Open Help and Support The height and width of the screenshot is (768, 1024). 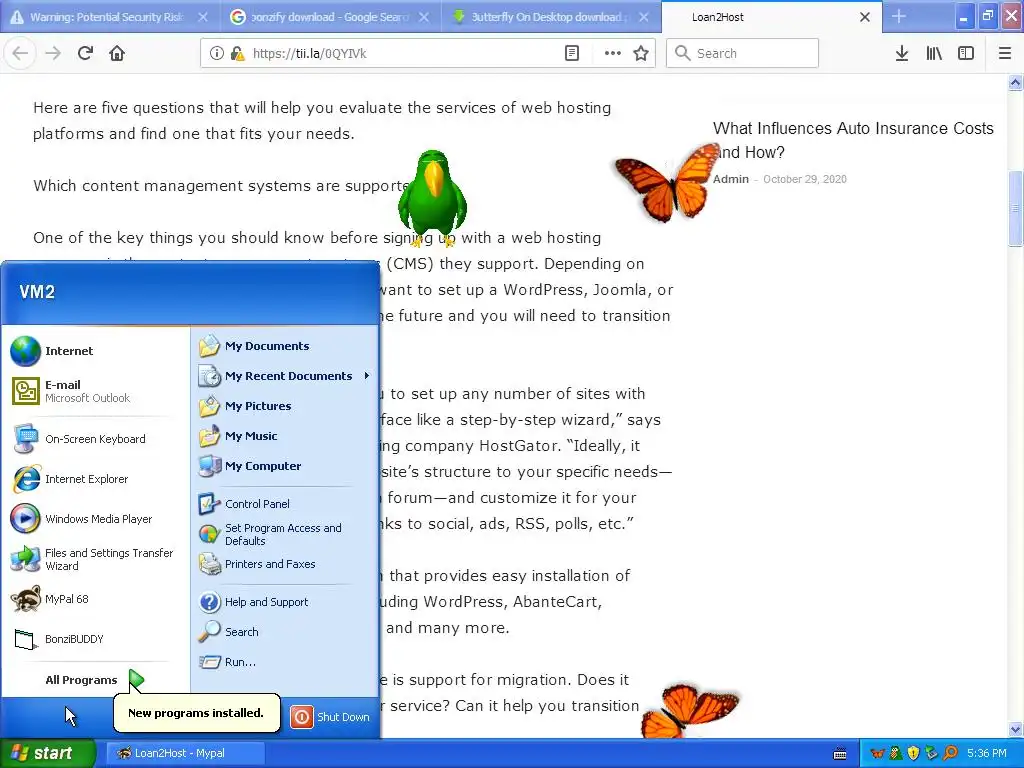click(x=285, y=602)
